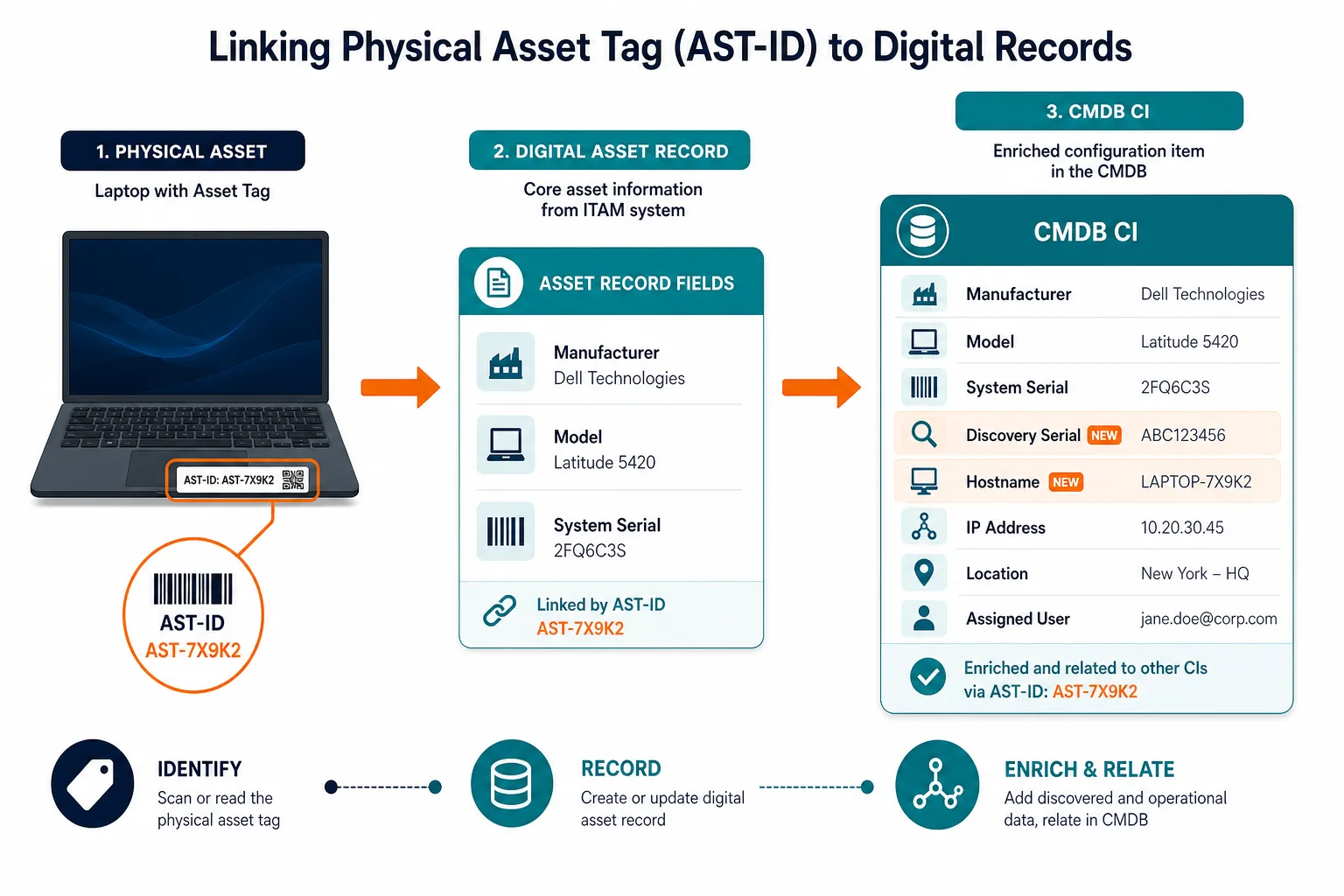1344x896 pixels.
Task: Click the LAPTOP-7X9K2 hostname value
Action: pyautogui.click(x=1196, y=482)
